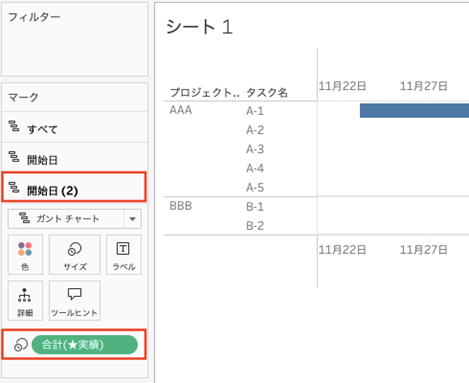Click the タスク名 column header
The height and width of the screenshot is (383, 469).
[267, 92]
